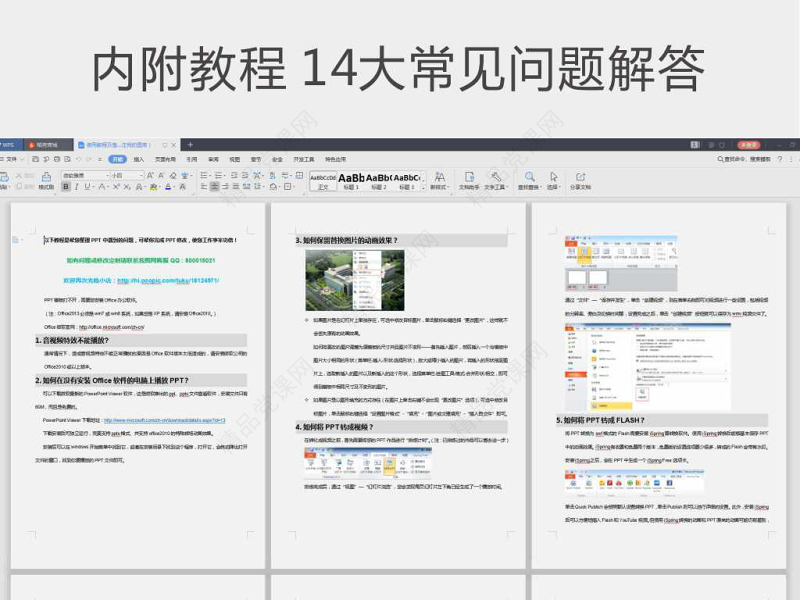Toggle bold formatting with the B button
The height and width of the screenshot is (600, 800).
(x=66, y=188)
